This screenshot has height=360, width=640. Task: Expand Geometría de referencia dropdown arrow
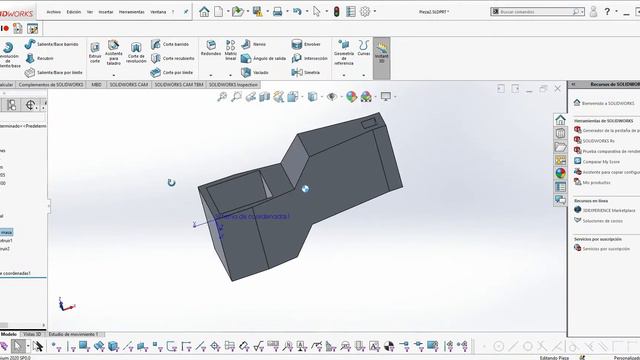point(344,75)
